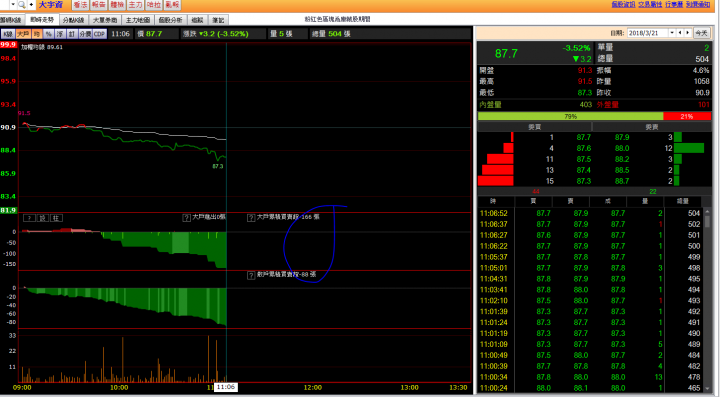Screen dimensions: 720x397
Task: Select the 11:00:34 trade row
Action: [590, 377]
